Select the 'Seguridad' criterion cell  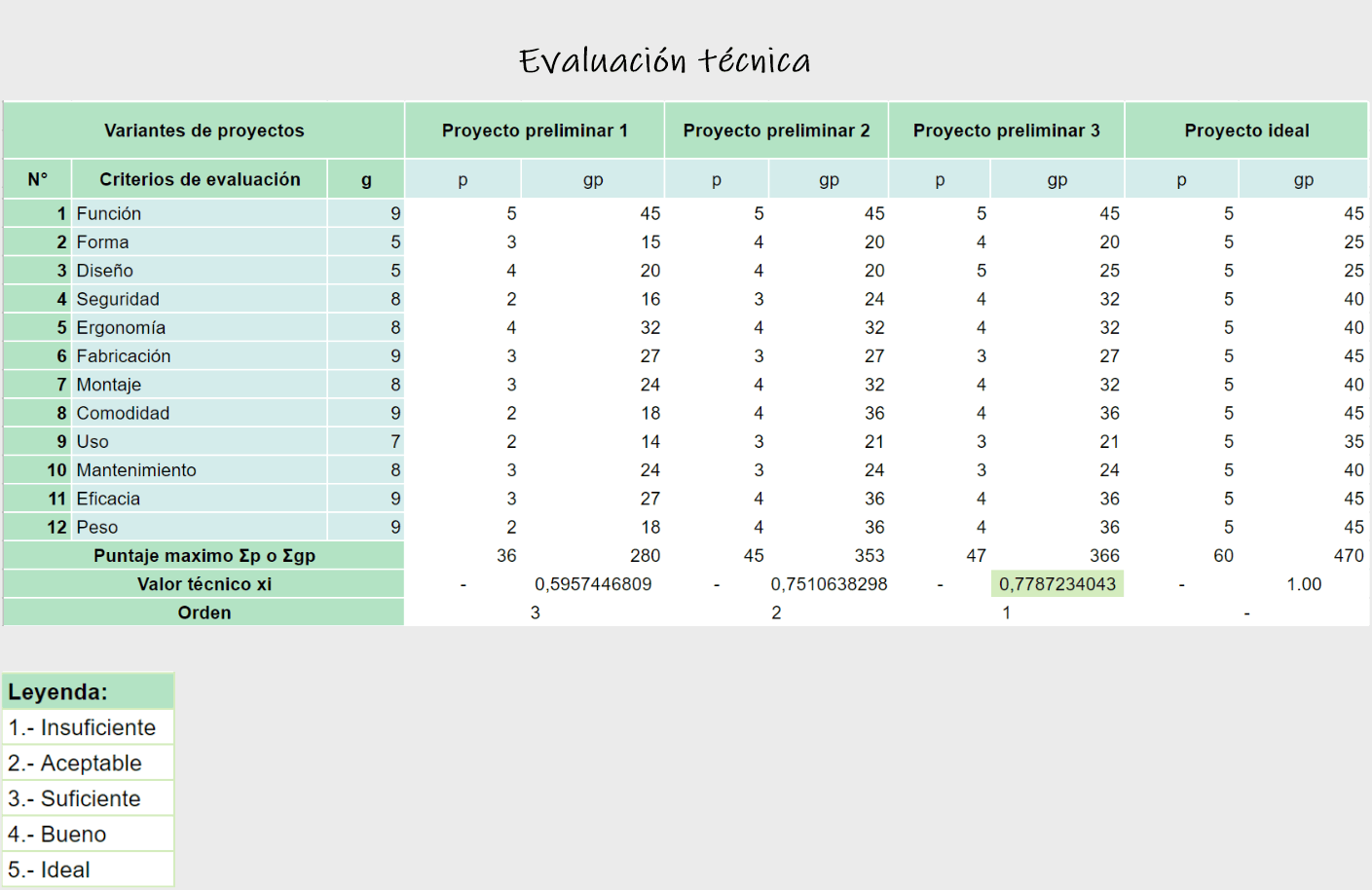tap(200, 299)
